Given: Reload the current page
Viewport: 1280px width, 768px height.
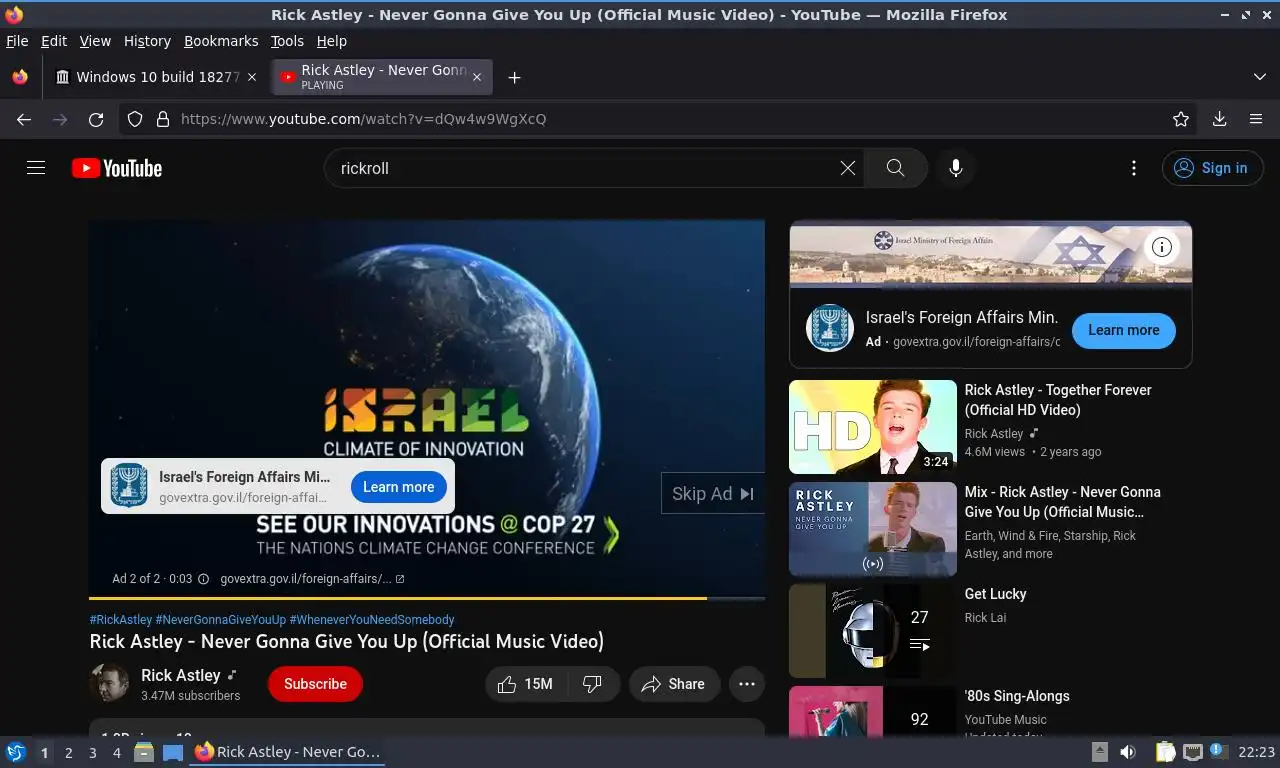Looking at the screenshot, I should (x=96, y=119).
